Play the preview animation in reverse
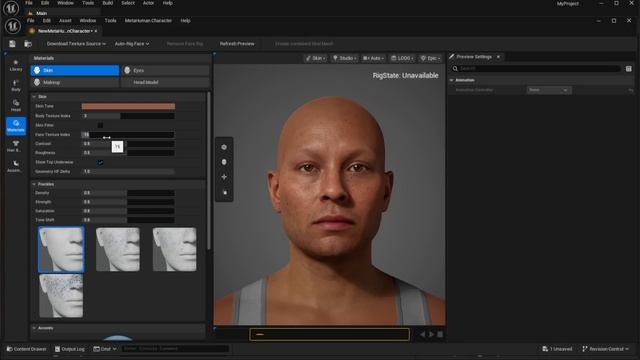 [422, 334]
